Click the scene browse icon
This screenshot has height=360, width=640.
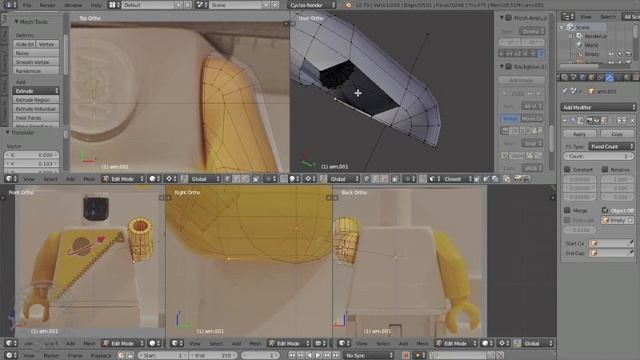coord(201,5)
